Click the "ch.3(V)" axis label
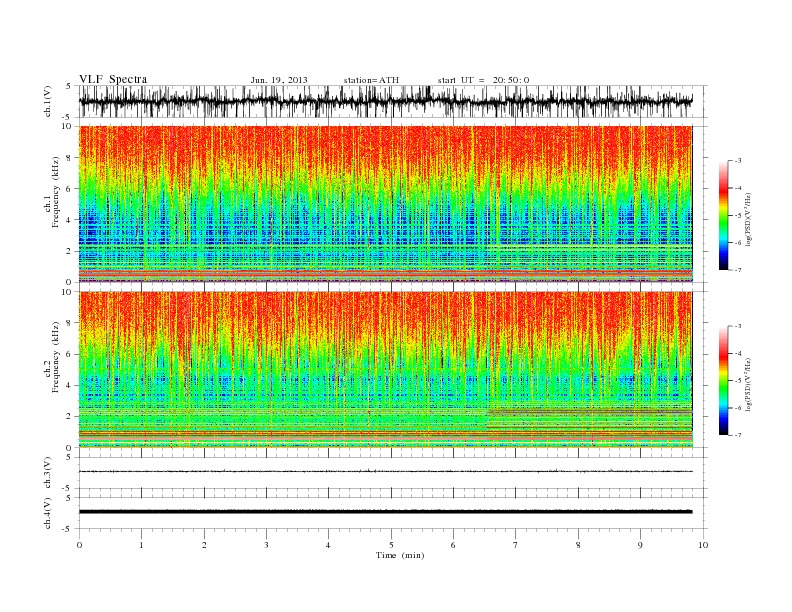Image resolution: width=792 pixels, height=612 pixels. (48, 473)
